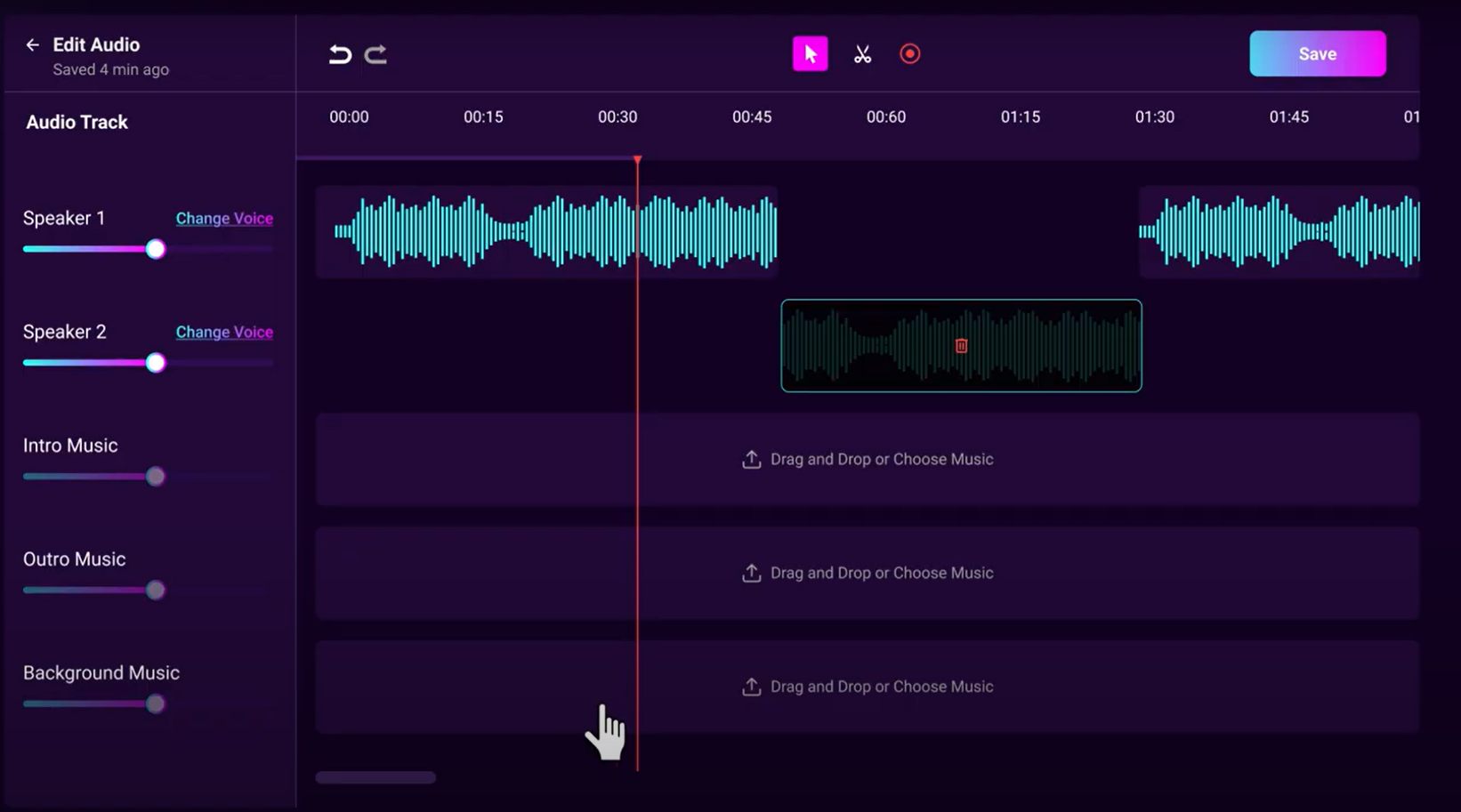
Task: Click the Background Music volume slider
Action: point(156,703)
